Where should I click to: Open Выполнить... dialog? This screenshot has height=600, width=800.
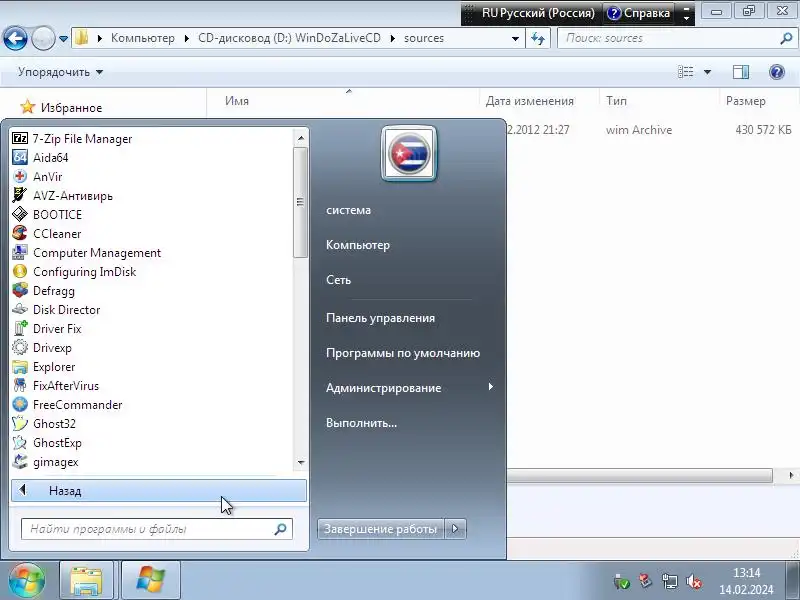pos(361,422)
